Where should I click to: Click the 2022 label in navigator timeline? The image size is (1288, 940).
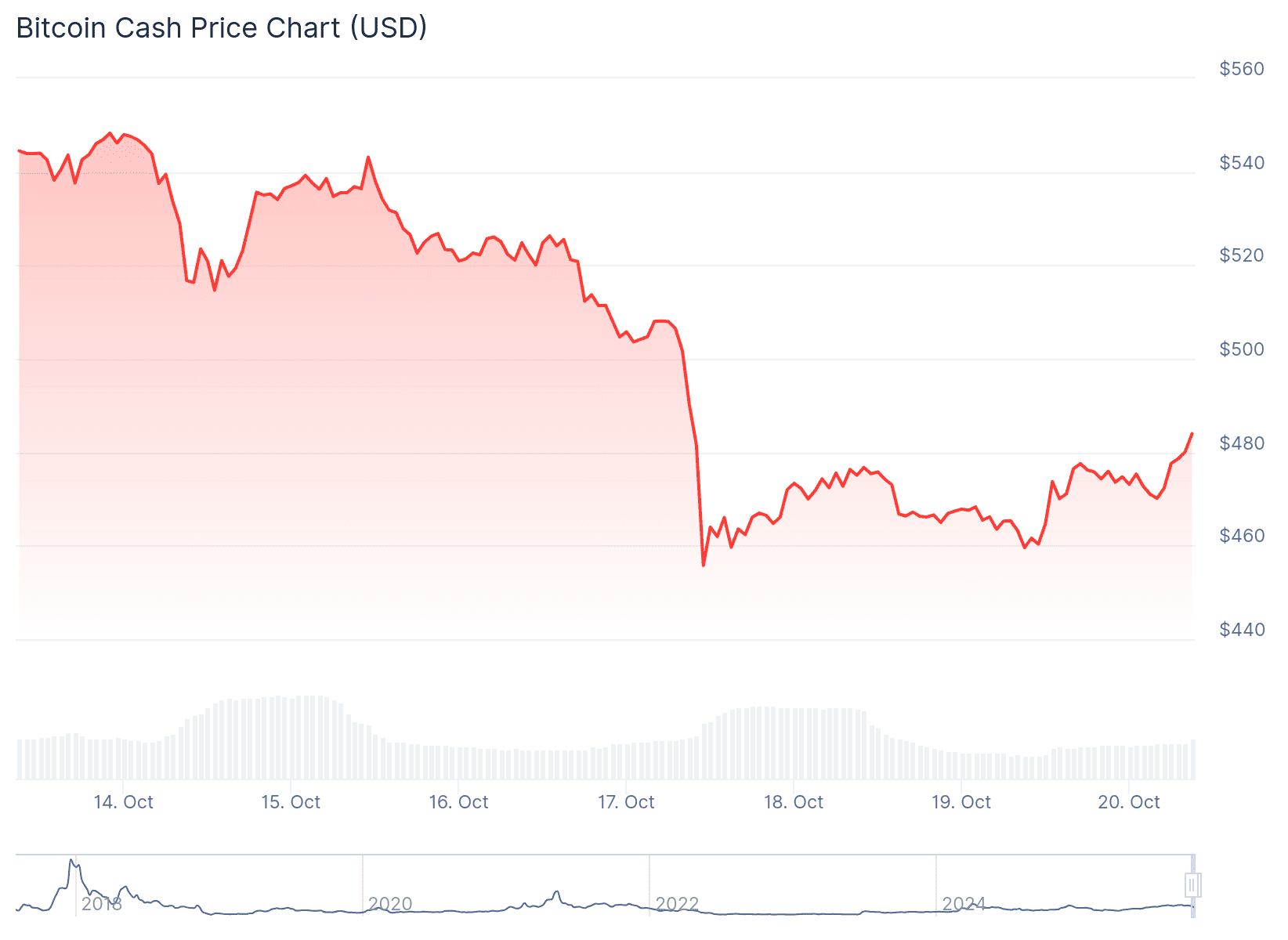[x=677, y=904]
